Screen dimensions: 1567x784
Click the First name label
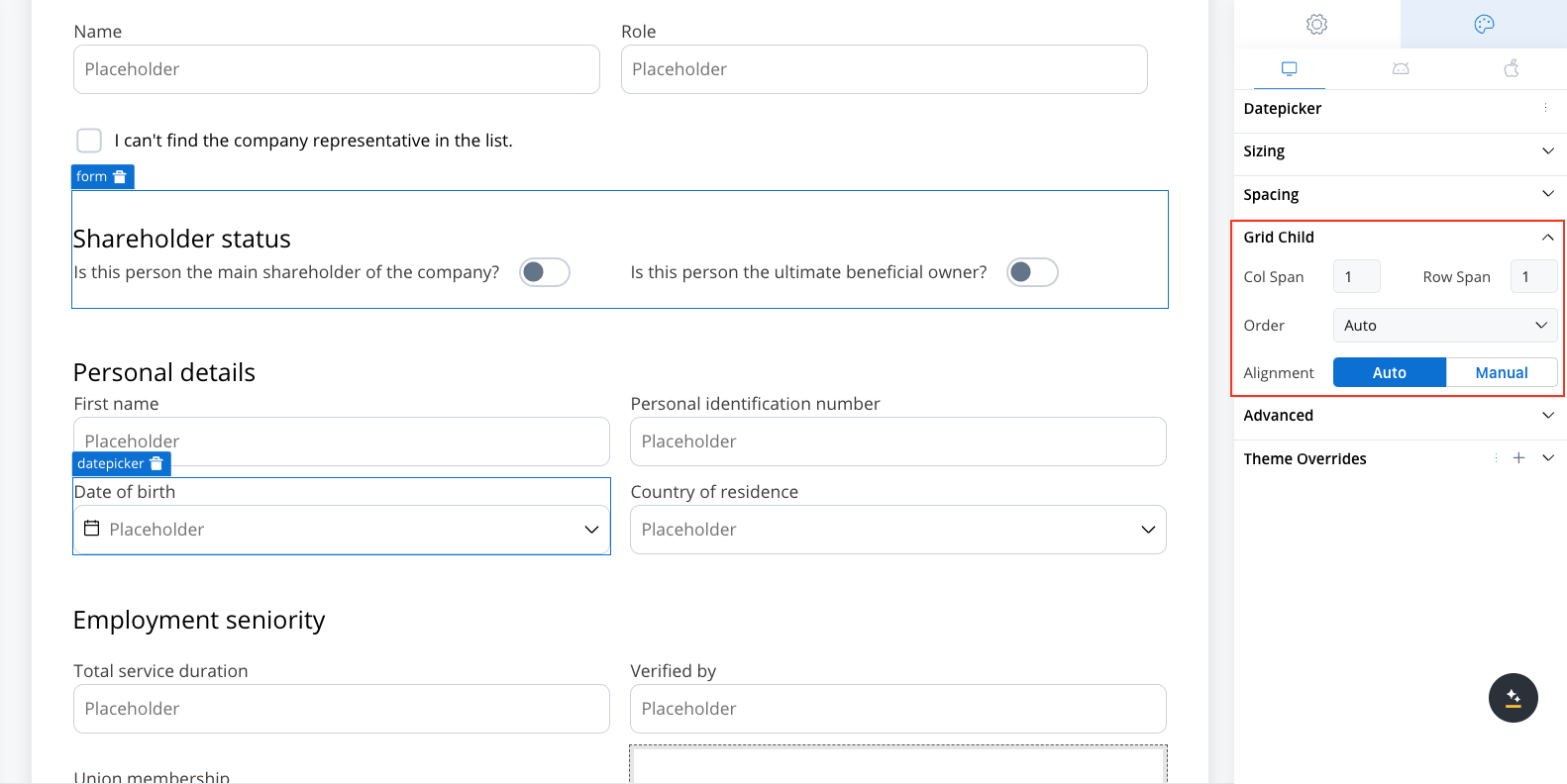pos(116,404)
